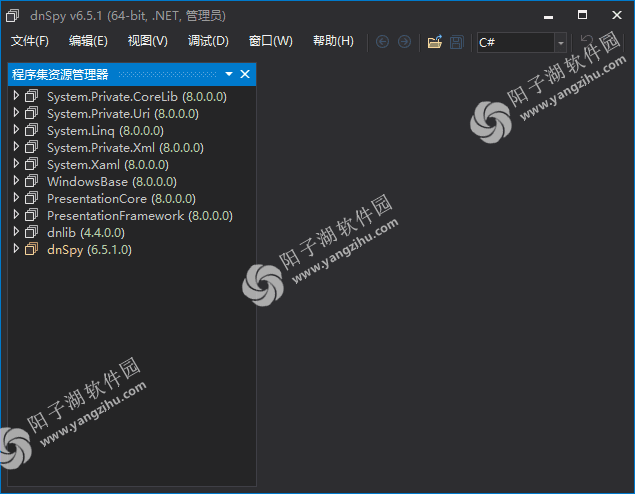Screen dimensions: 635x494
Task: Open the 帮助(H) menu
Action: pos(333,41)
